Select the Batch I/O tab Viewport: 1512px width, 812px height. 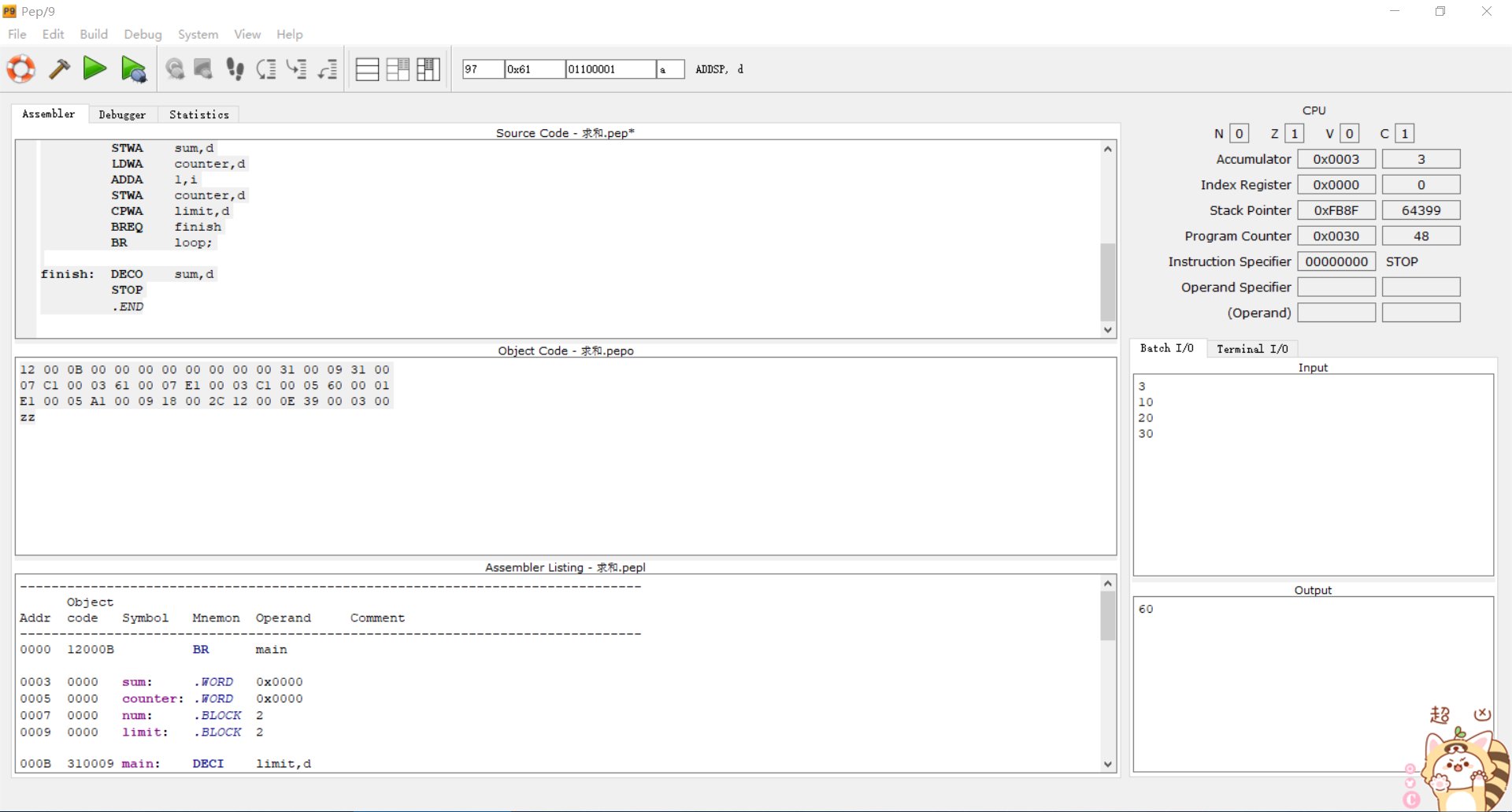tap(1167, 348)
